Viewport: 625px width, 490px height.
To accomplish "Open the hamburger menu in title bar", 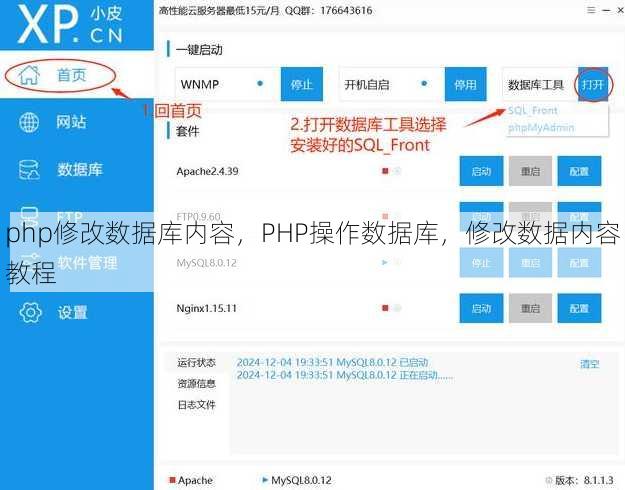I will point(591,10).
